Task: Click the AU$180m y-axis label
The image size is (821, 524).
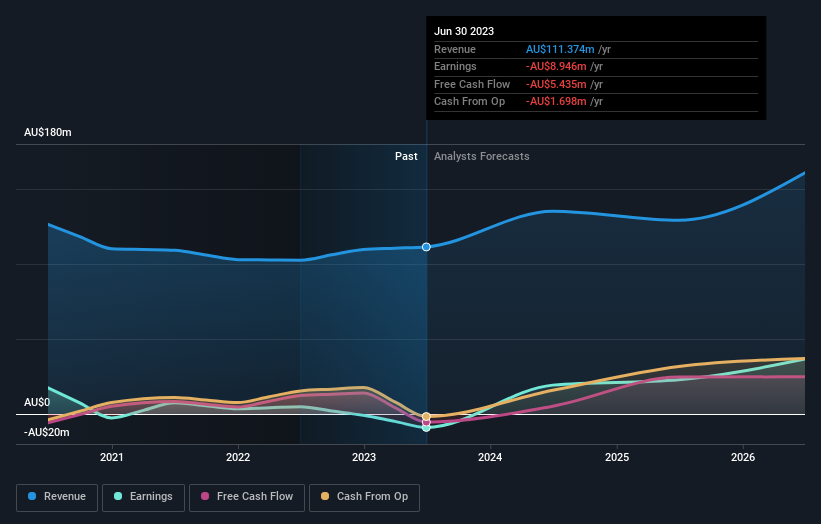Action: [48, 132]
